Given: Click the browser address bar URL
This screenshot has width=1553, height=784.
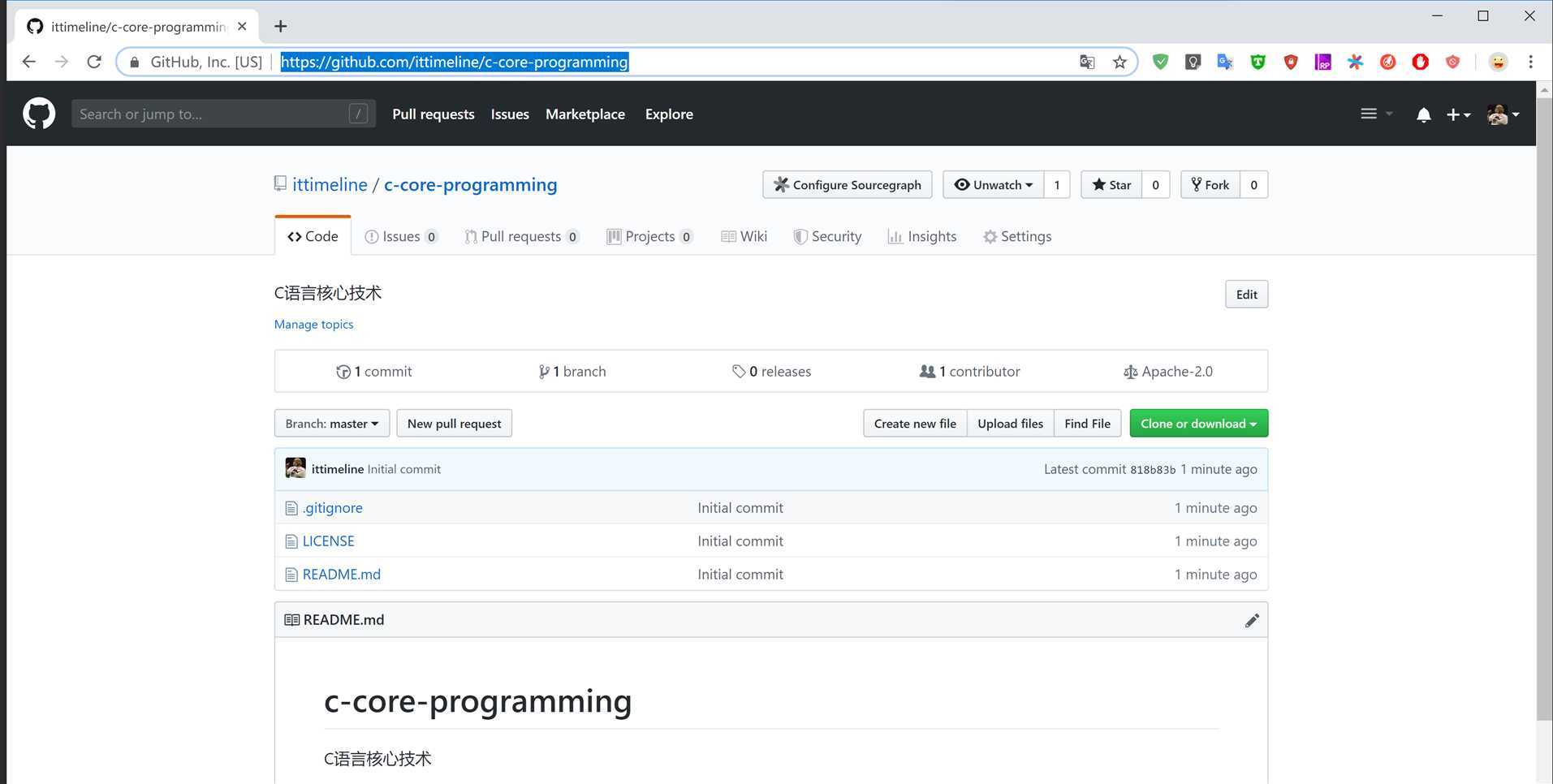Looking at the screenshot, I should (x=455, y=62).
